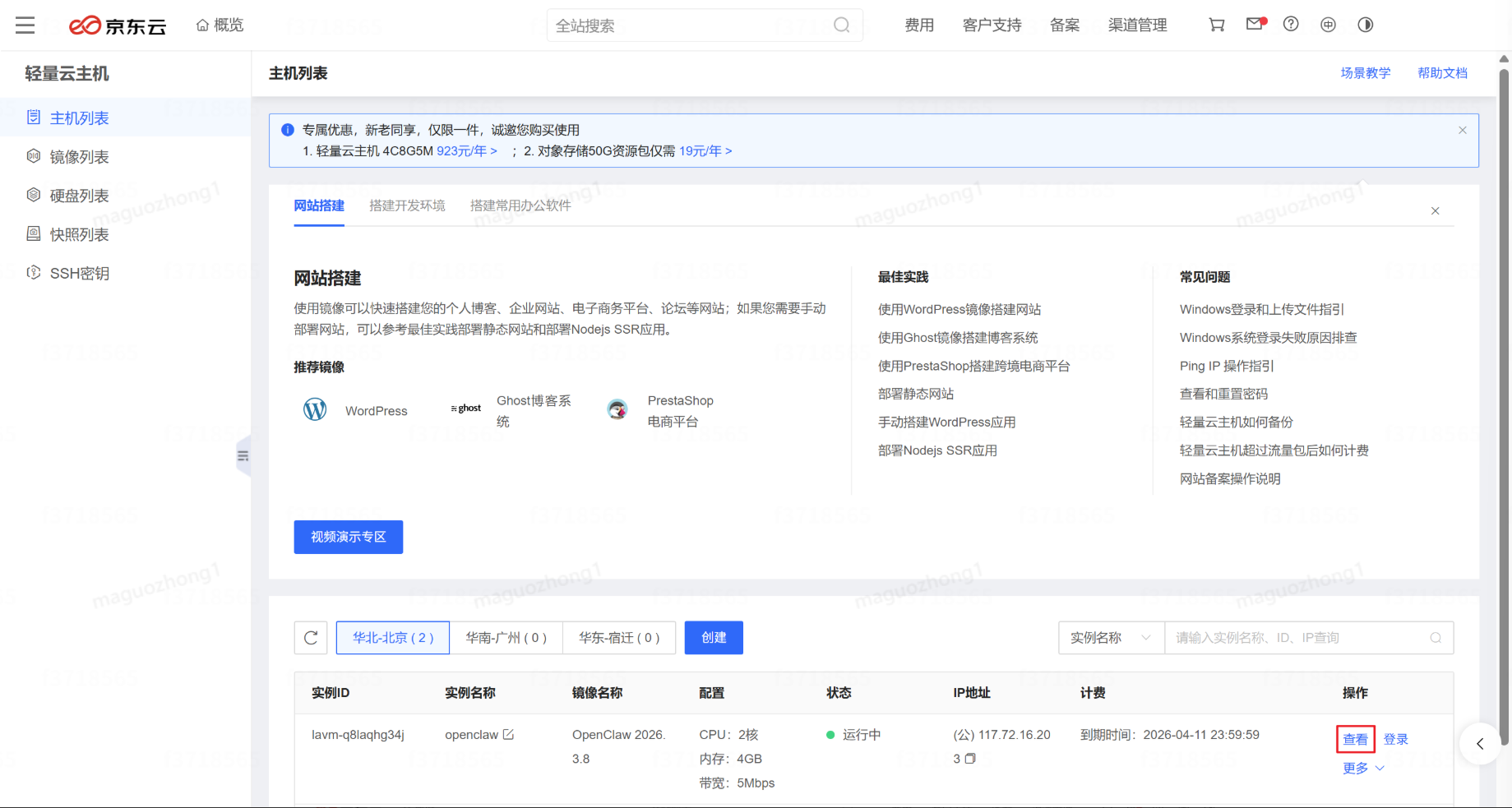Collapse the left sidebar handle
Image resolution: width=1512 pixels, height=808 pixels.
pyautogui.click(x=243, y=456)
